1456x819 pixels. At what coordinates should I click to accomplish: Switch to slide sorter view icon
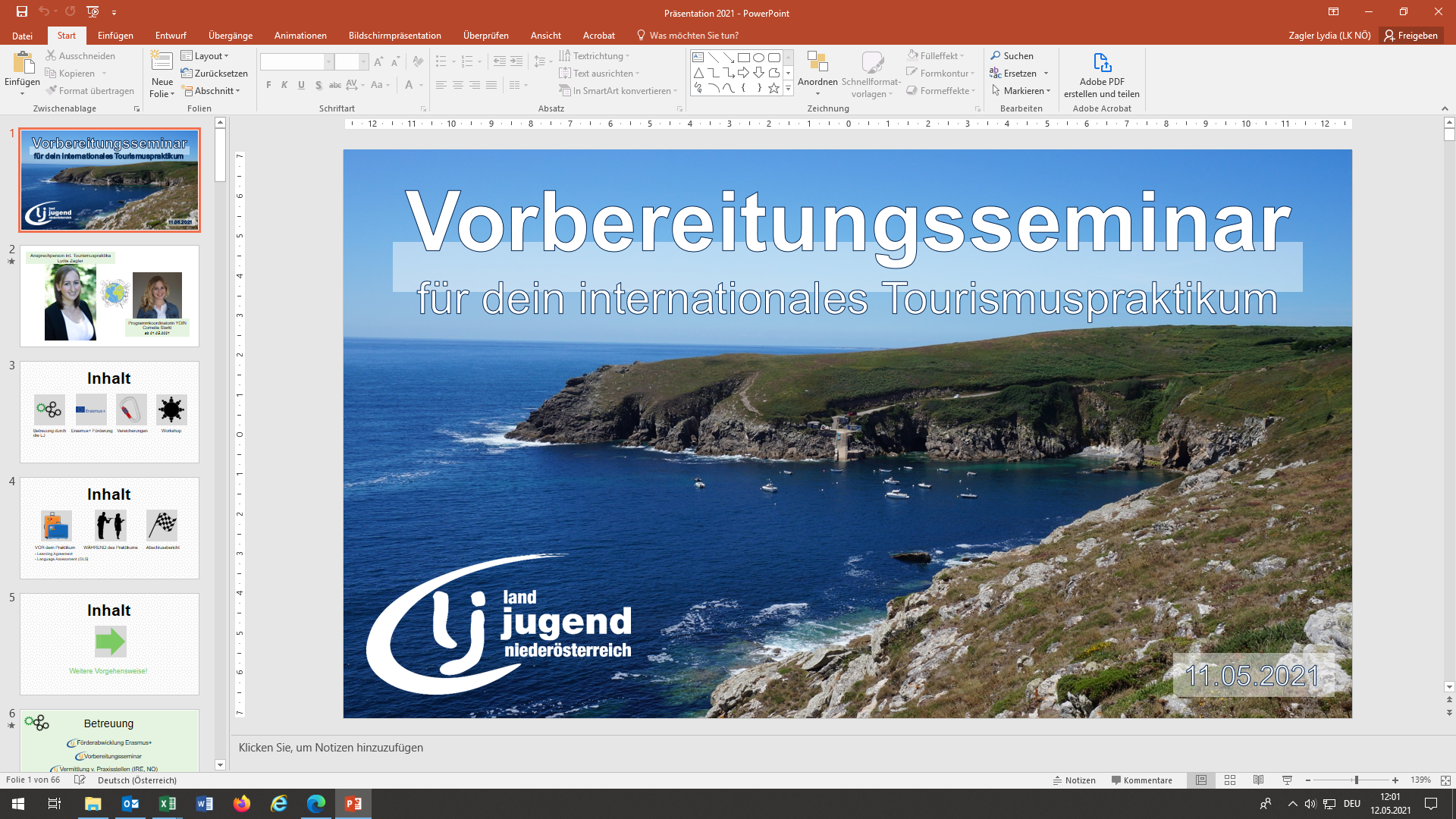point(1230,780)
